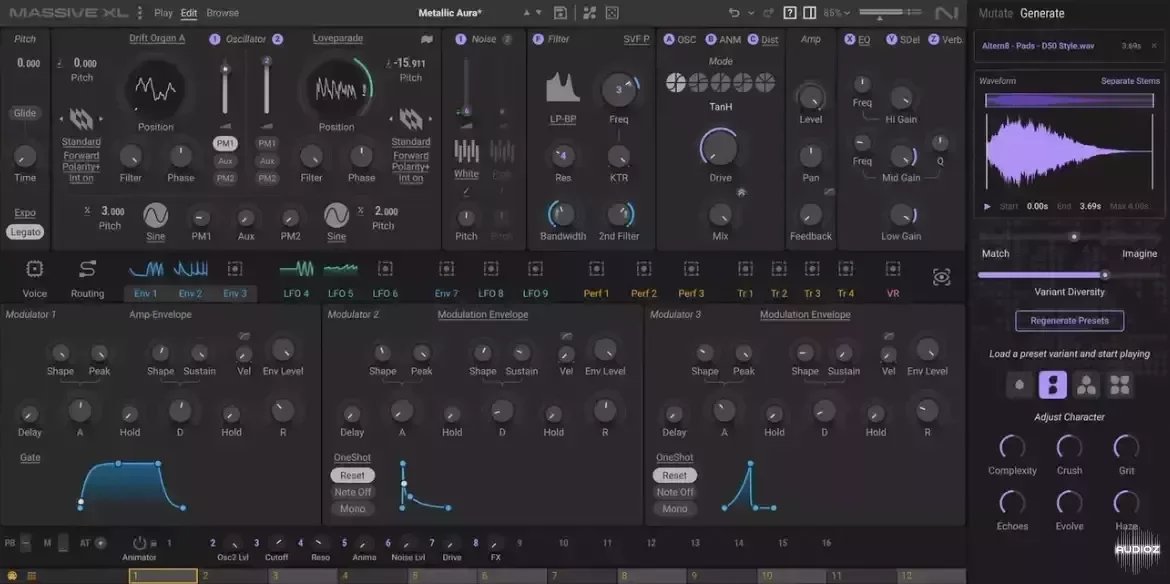
Task: Toggle the side panel layout icon
Action: pyautogui.click(x=810, y=13)
